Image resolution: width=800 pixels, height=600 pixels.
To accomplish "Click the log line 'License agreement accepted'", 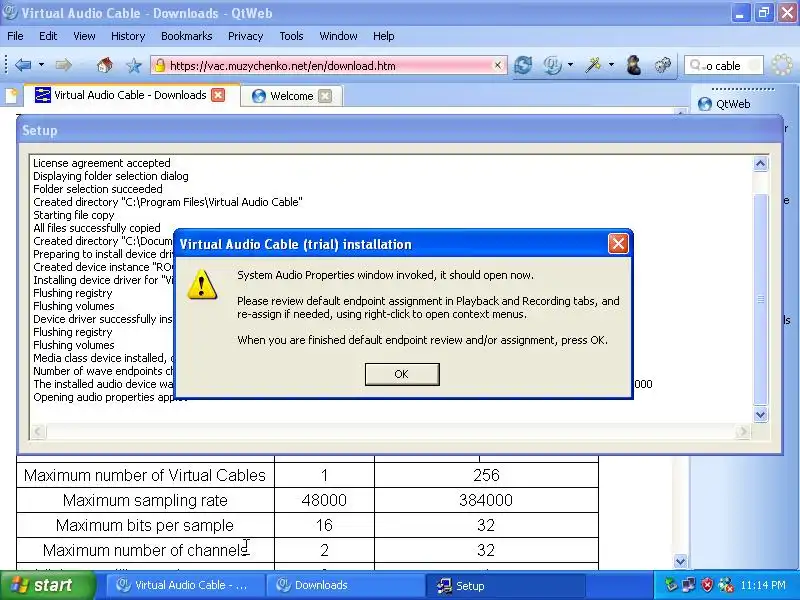I will tap(102, 163).
